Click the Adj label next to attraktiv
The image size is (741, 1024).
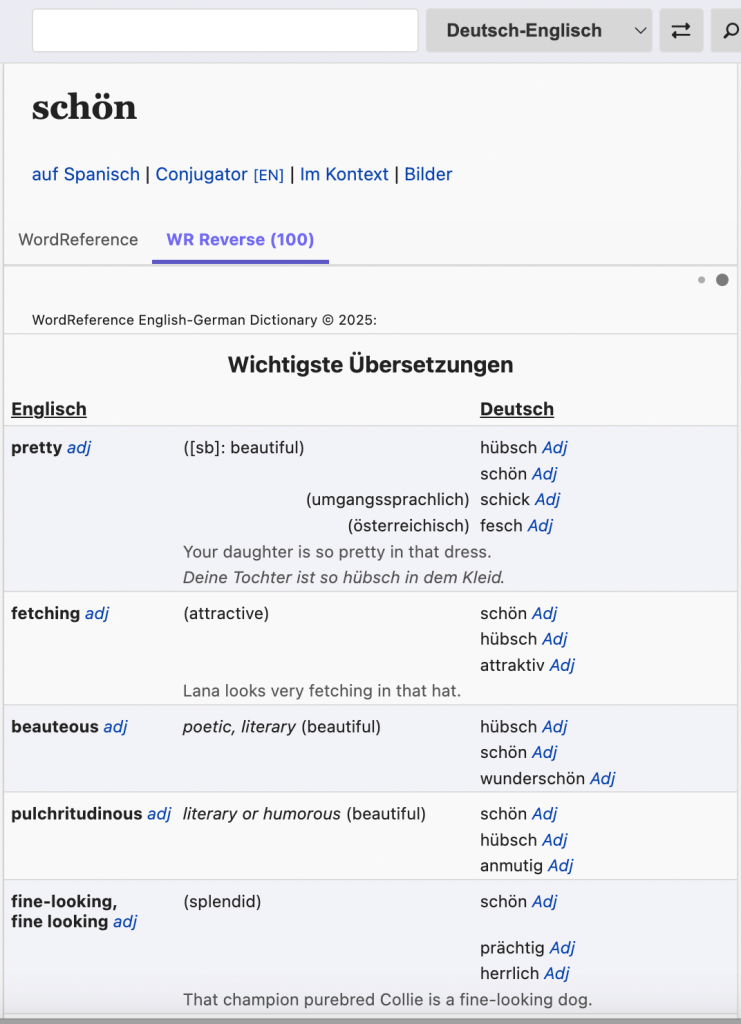562,664
